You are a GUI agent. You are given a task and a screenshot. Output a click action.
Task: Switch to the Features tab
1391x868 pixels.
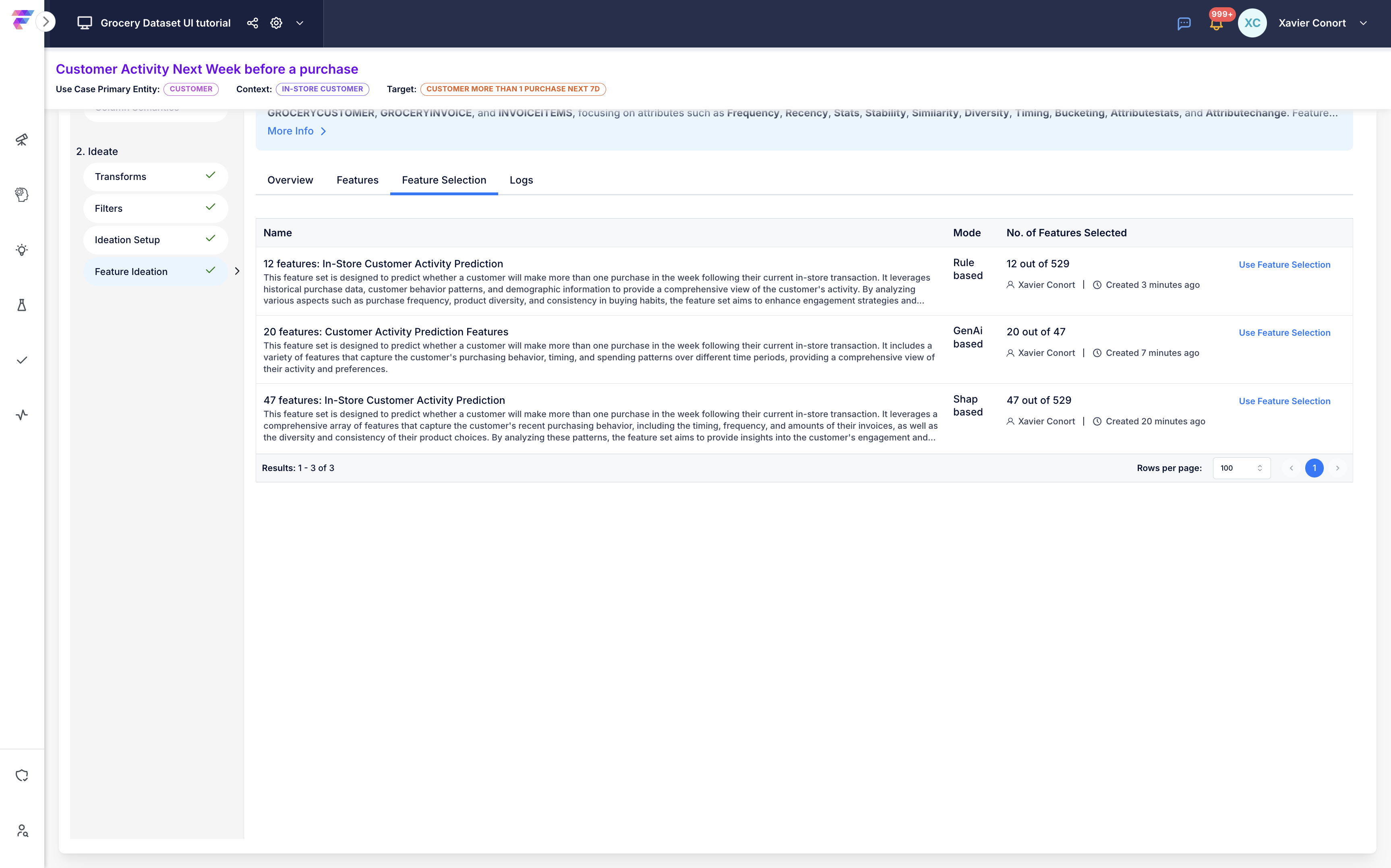(357, 180)
